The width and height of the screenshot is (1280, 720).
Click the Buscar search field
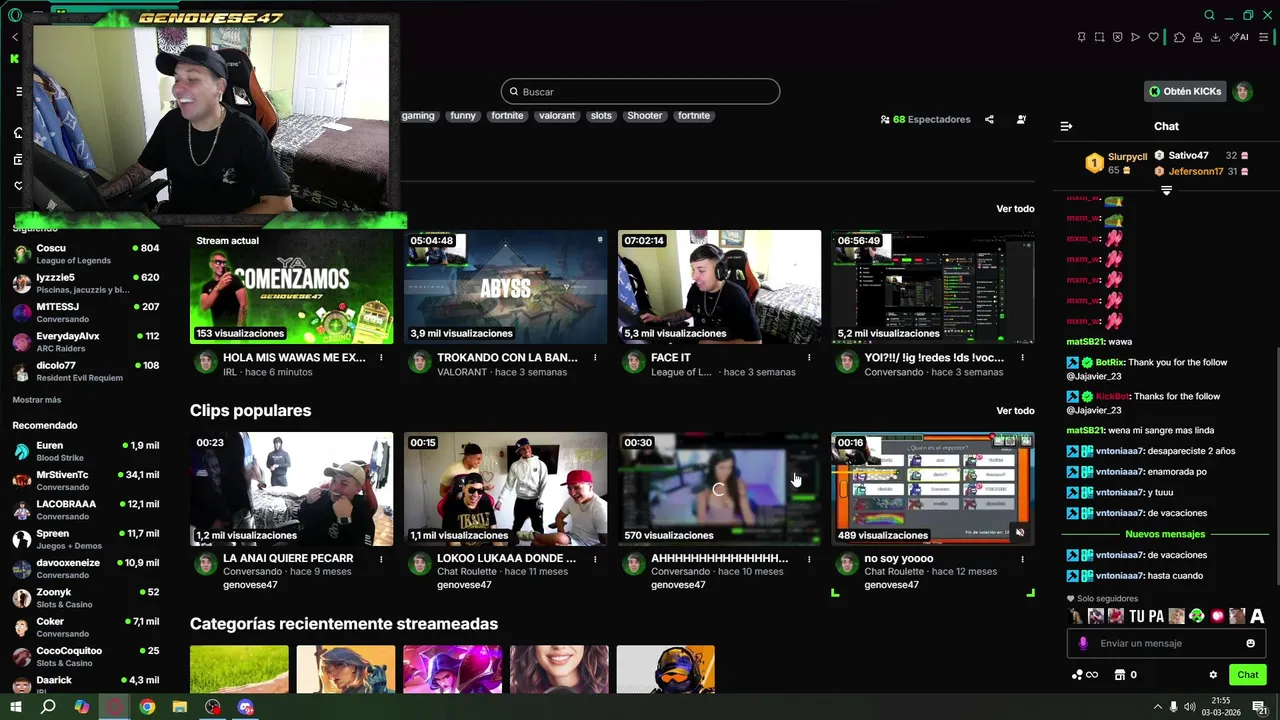(640, 91)
